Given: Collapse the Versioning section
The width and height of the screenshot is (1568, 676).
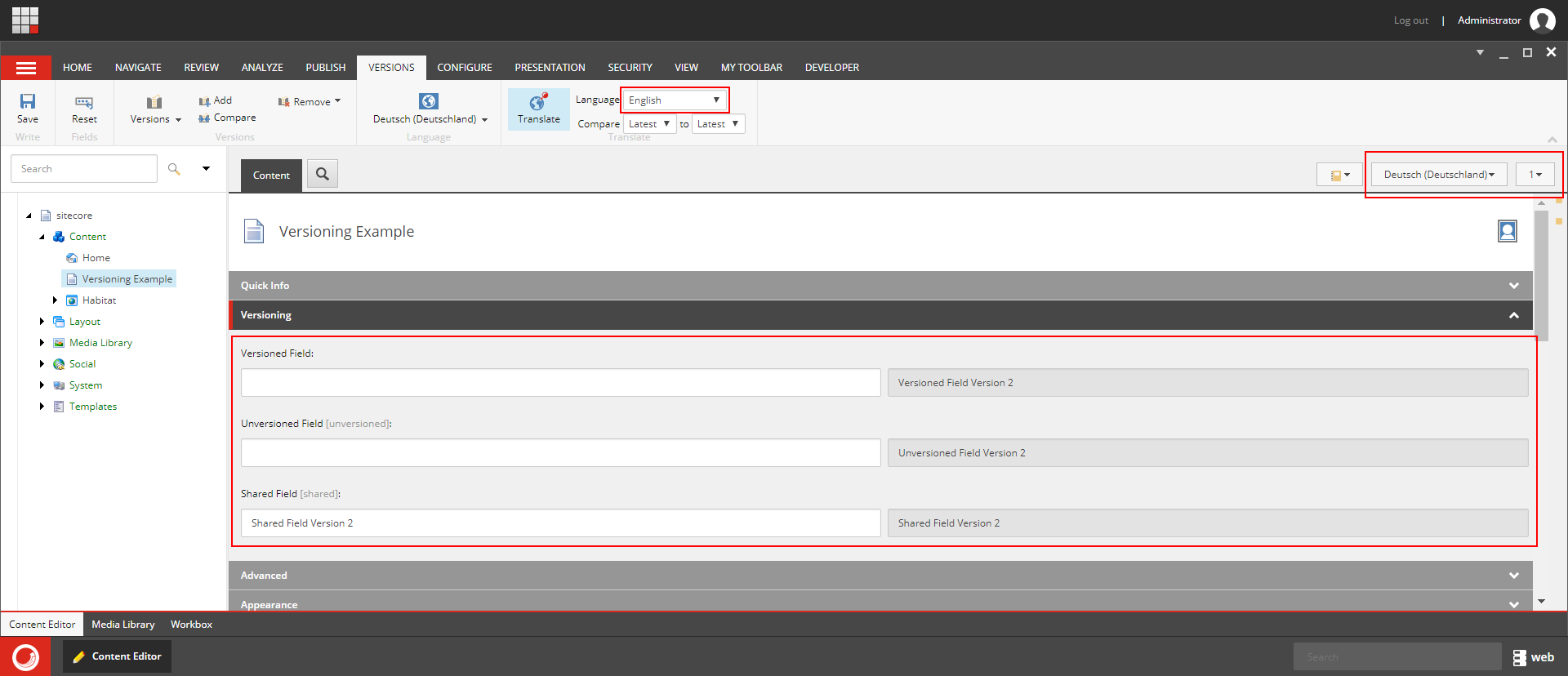Looking at the screenshot, I should pos(880,315).
